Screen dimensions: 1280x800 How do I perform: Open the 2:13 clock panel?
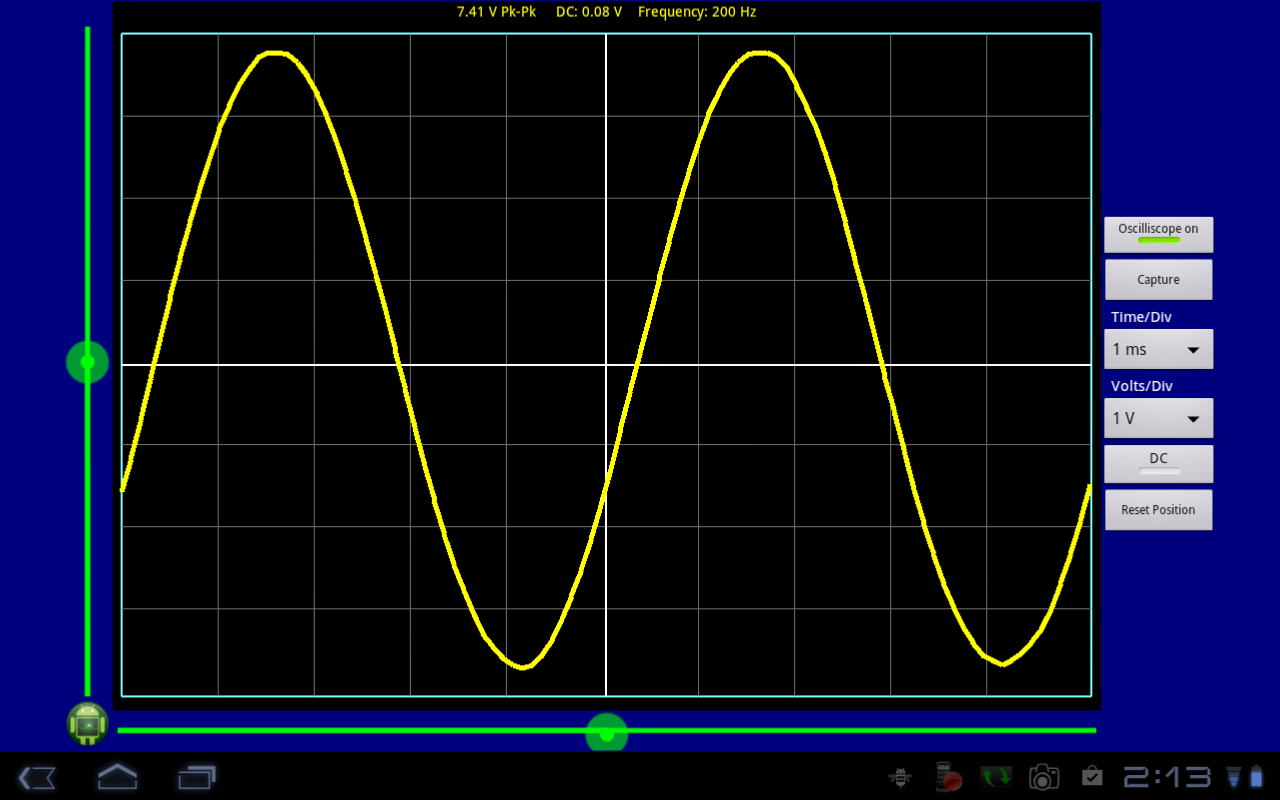point(1167,777)
